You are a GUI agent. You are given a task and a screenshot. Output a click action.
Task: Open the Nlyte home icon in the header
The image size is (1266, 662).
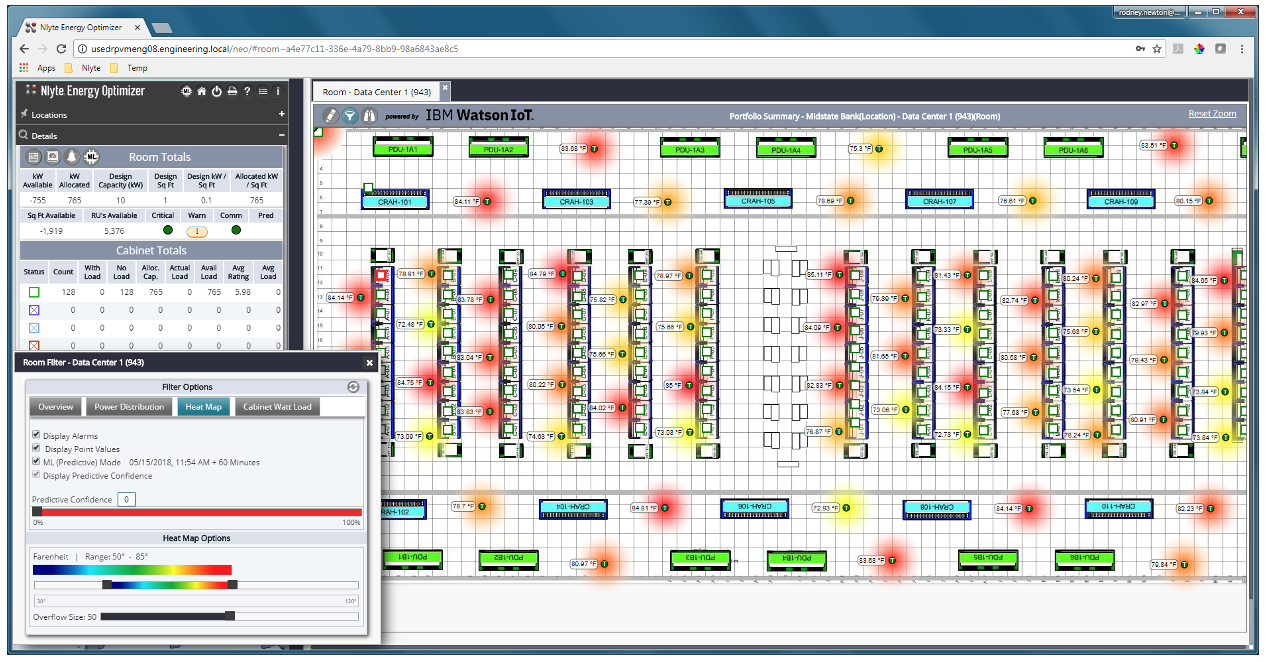[202, 91]
